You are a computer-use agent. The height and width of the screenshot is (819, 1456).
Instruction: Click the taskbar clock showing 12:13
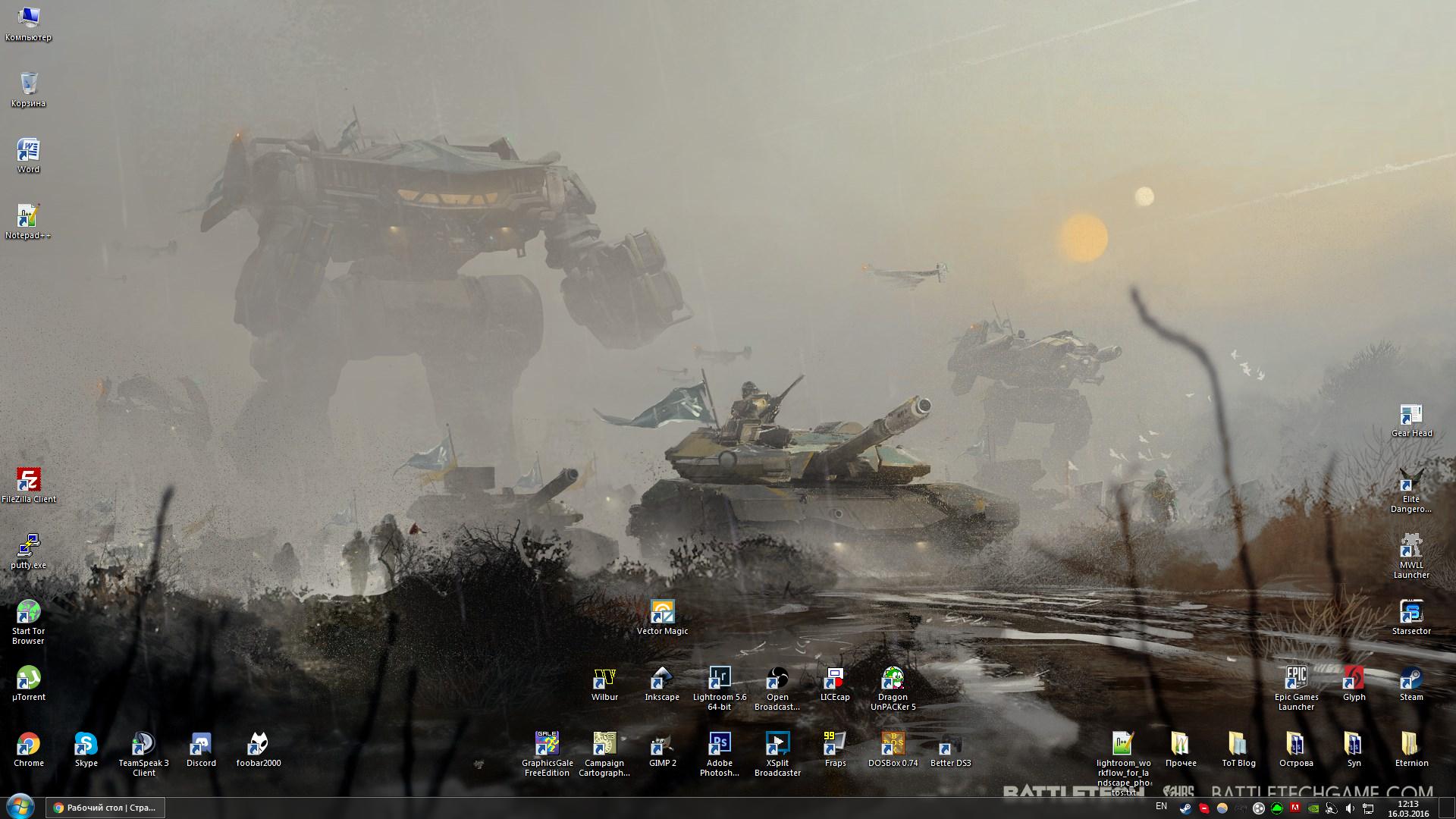(x=1408, y=808)
